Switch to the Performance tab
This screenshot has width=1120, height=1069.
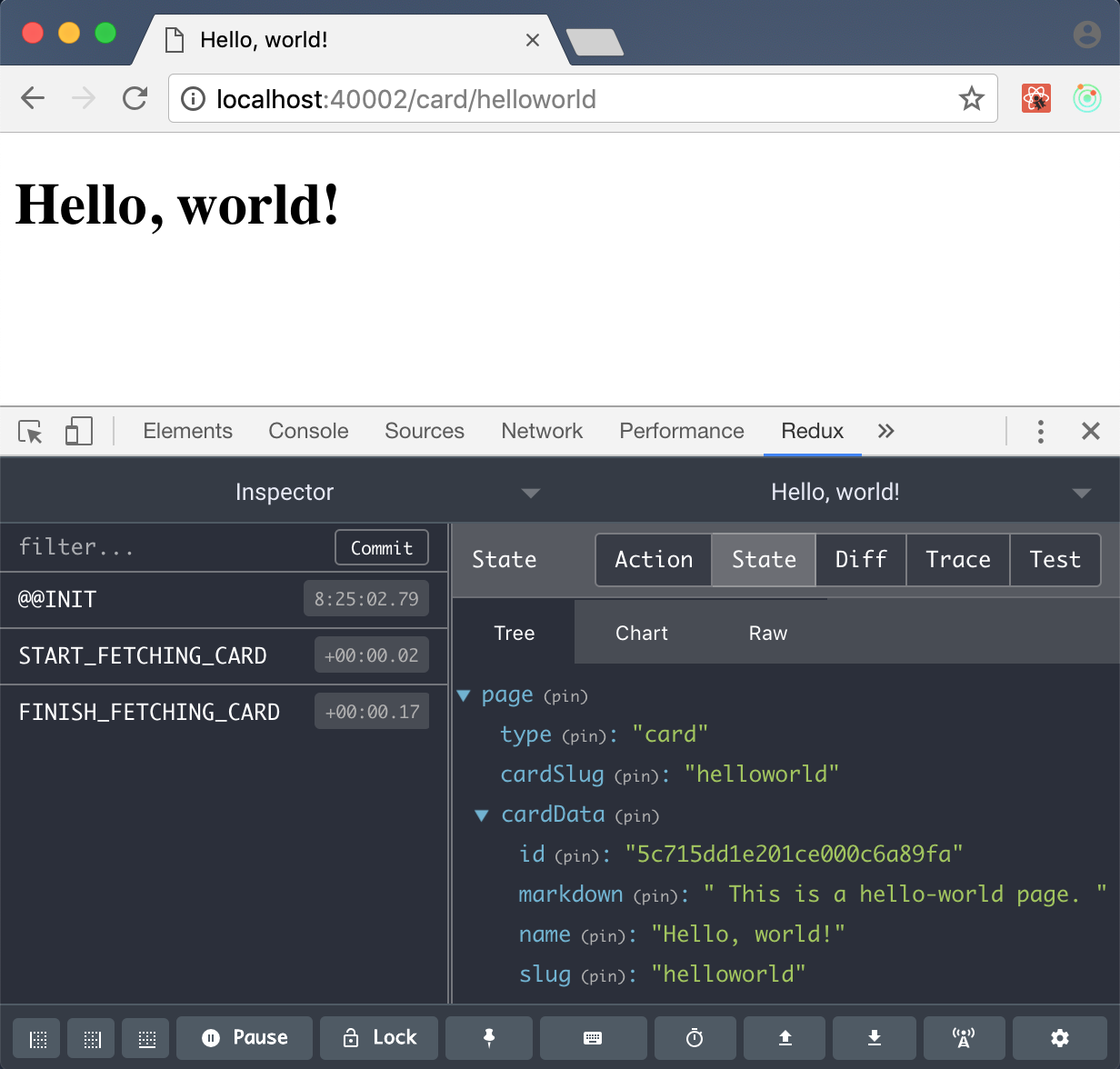tap(682, 431)
